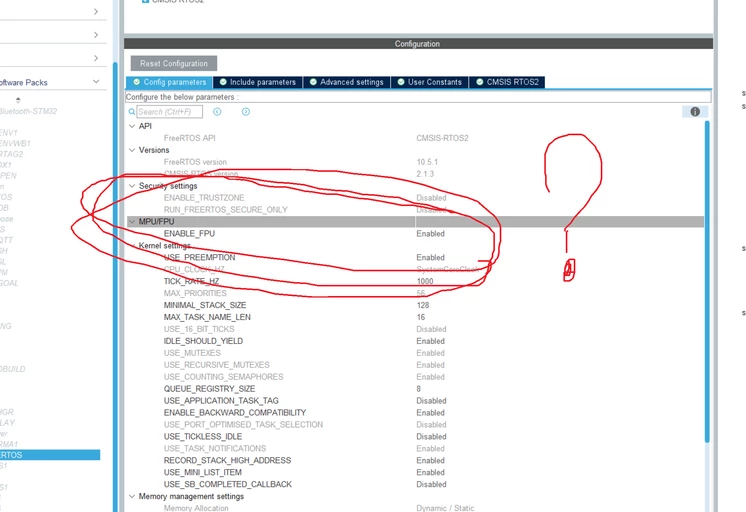The height and width of the screenshot is (512, 746).
Task: Click the Reset Configuration button
Action: [174, 63]
